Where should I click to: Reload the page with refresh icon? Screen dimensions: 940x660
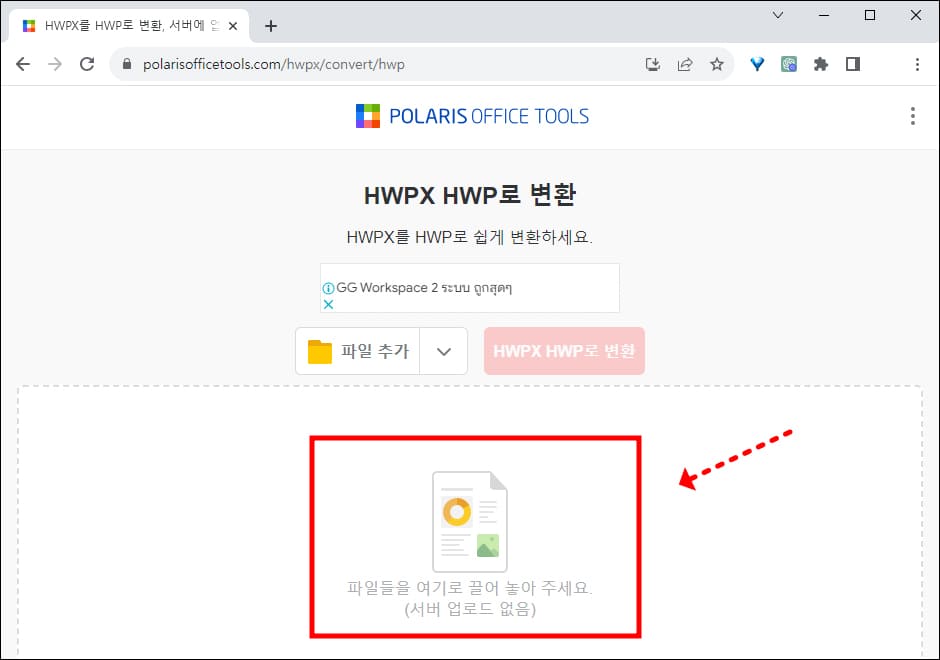pos(87,63)
